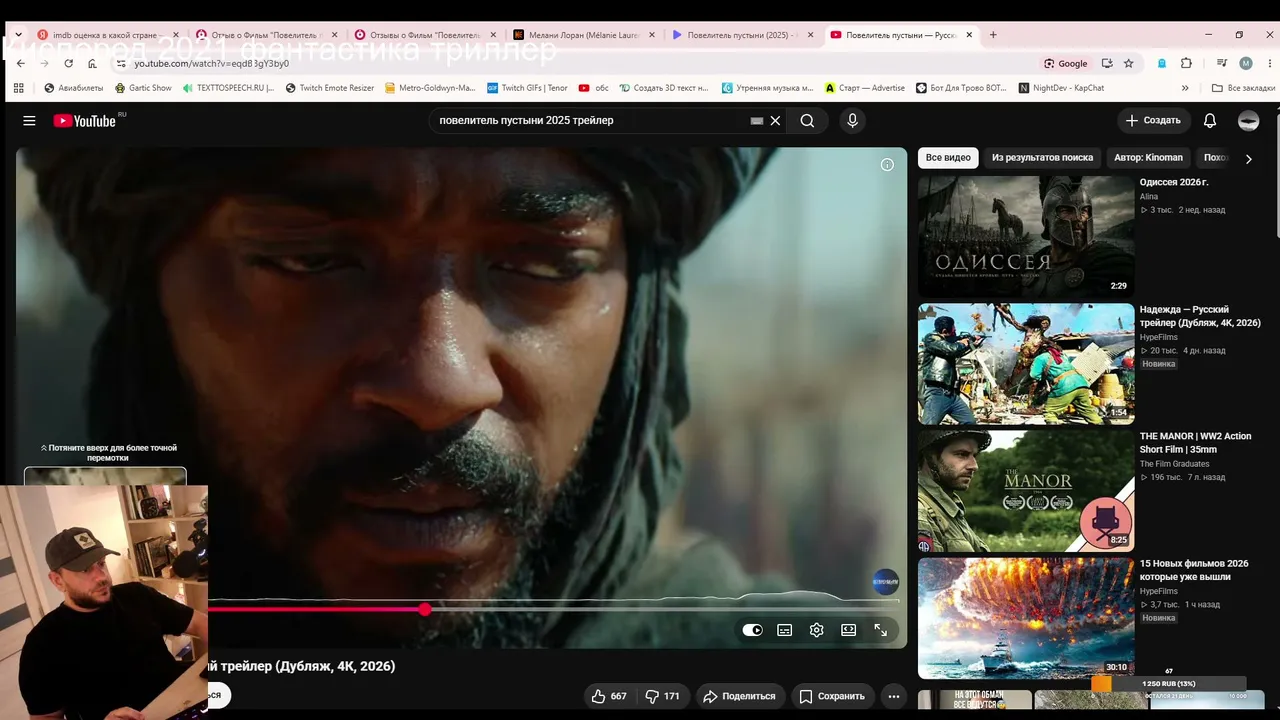Click the "The Film Graduates" channel name
Viewport: 1280px width, 720px height.
(1175, 464)
